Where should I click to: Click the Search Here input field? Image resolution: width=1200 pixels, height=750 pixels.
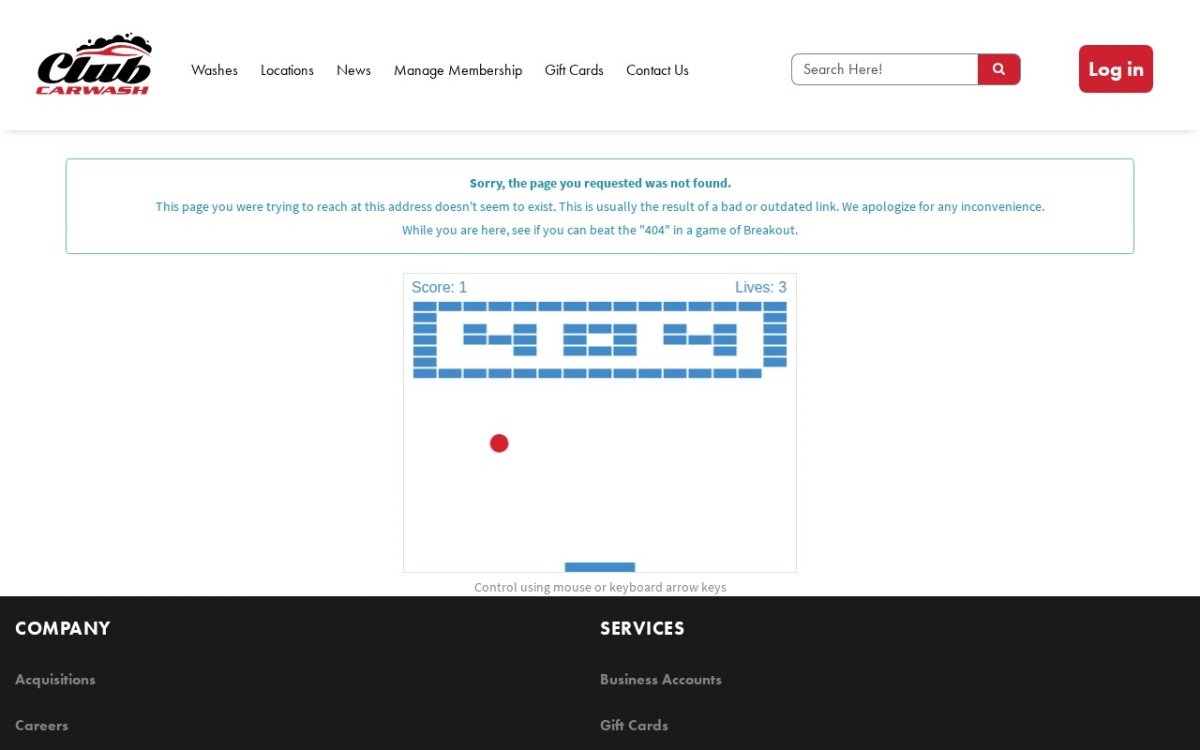885,69
